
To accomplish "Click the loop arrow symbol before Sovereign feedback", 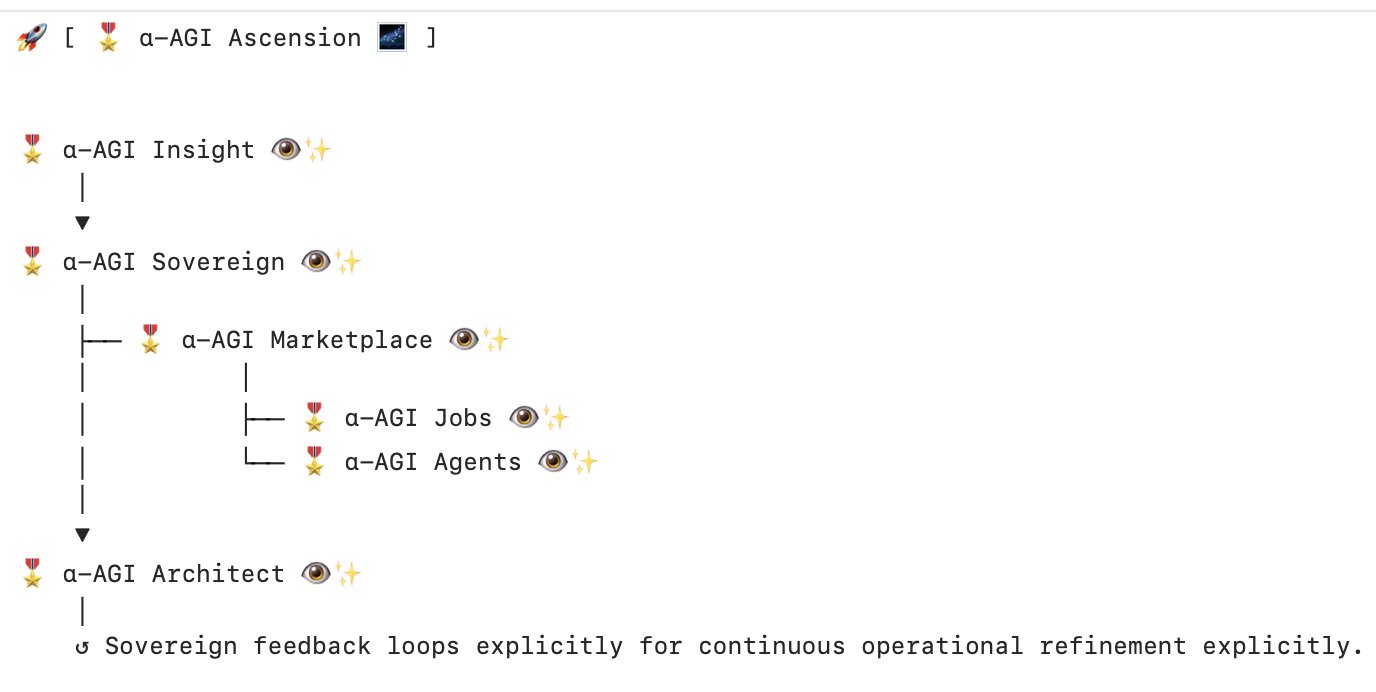I will 84,647.
